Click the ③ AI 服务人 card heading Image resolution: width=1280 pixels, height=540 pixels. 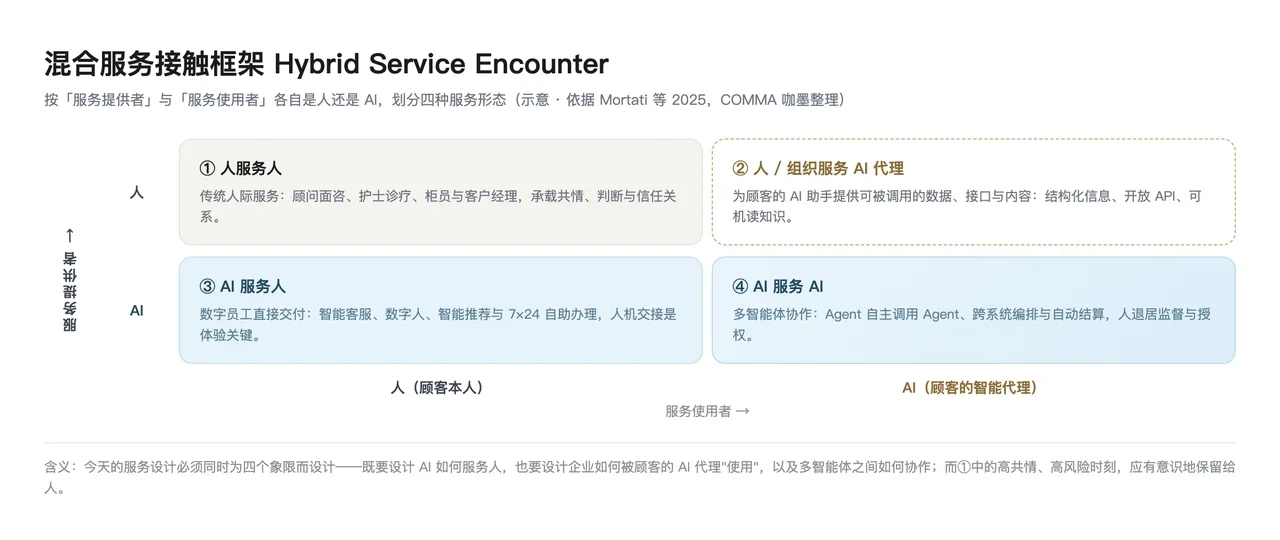pyautogui.click(x=243, y=286)
